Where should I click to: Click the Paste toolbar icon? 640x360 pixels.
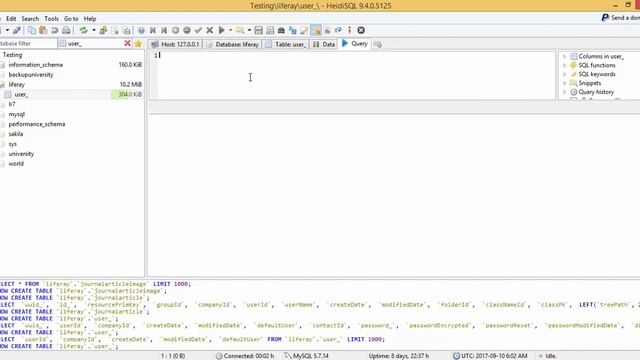(x=43, y=30)
